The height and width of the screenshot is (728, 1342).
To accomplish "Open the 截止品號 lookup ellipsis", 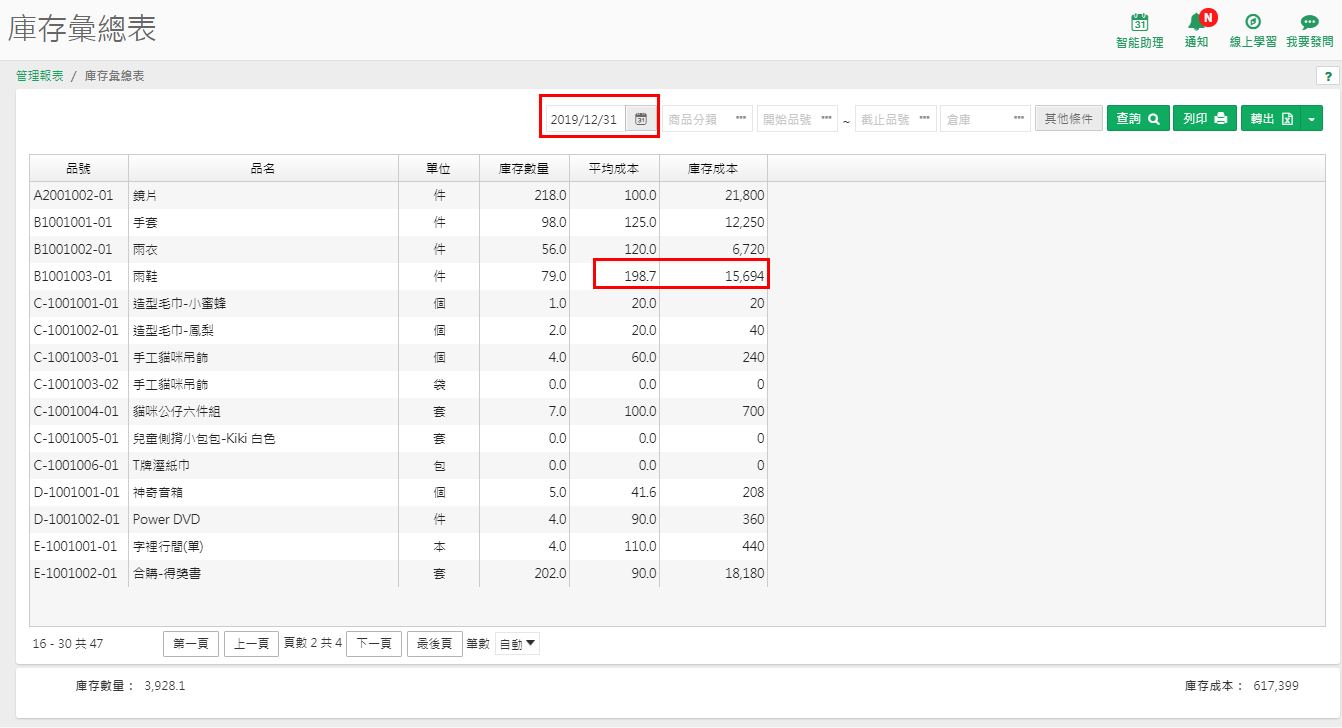I will pos(925,118).
